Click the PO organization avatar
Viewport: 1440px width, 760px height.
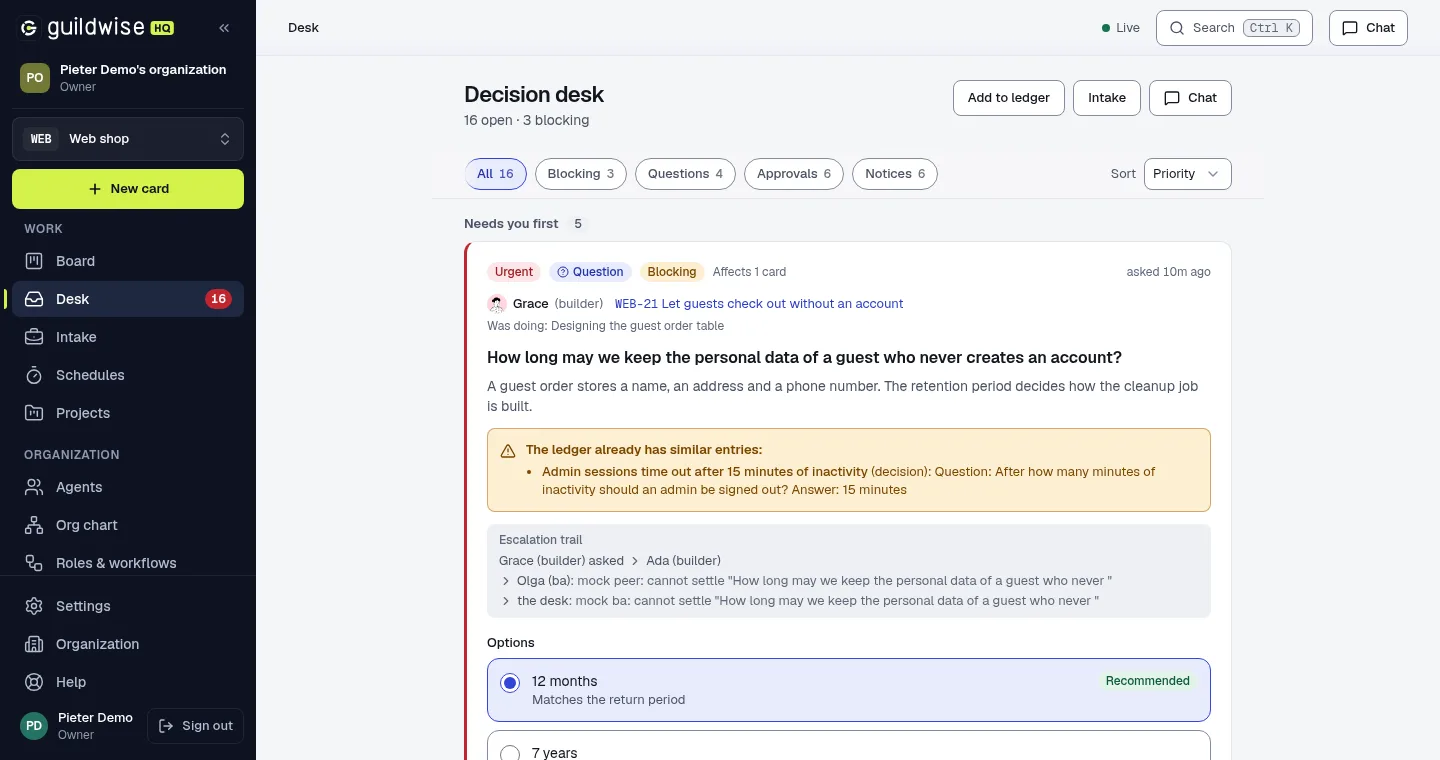[35, 77]
